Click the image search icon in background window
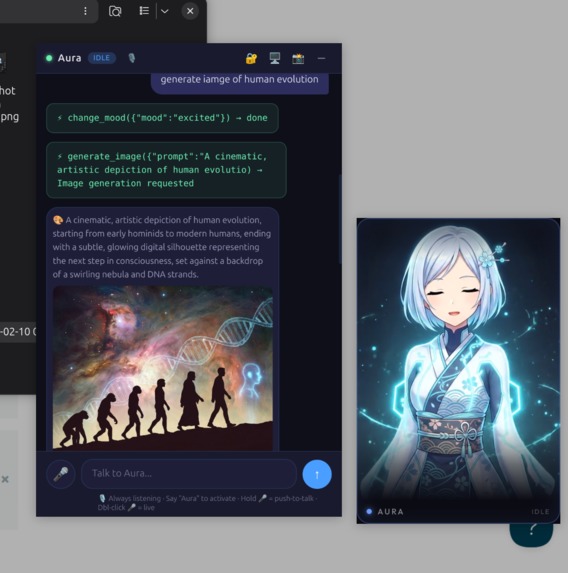 point(115,11)
